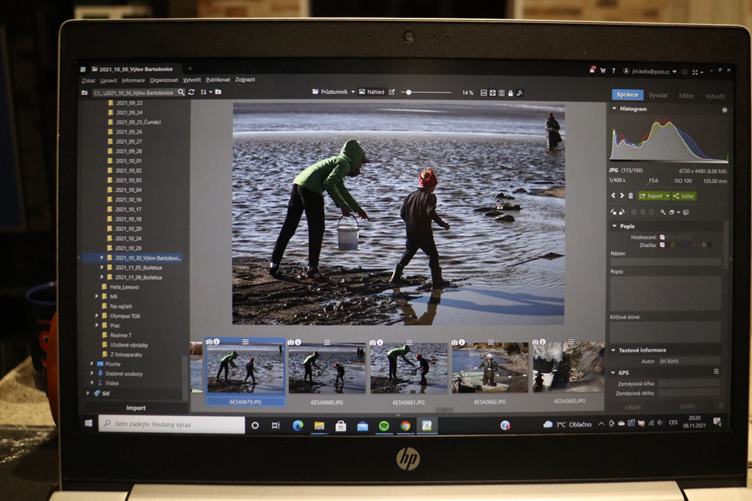Refresh the folder with the circular arrows icon
Image resolution: width=752 pixels, height=501 pixels.
point(191,92)
